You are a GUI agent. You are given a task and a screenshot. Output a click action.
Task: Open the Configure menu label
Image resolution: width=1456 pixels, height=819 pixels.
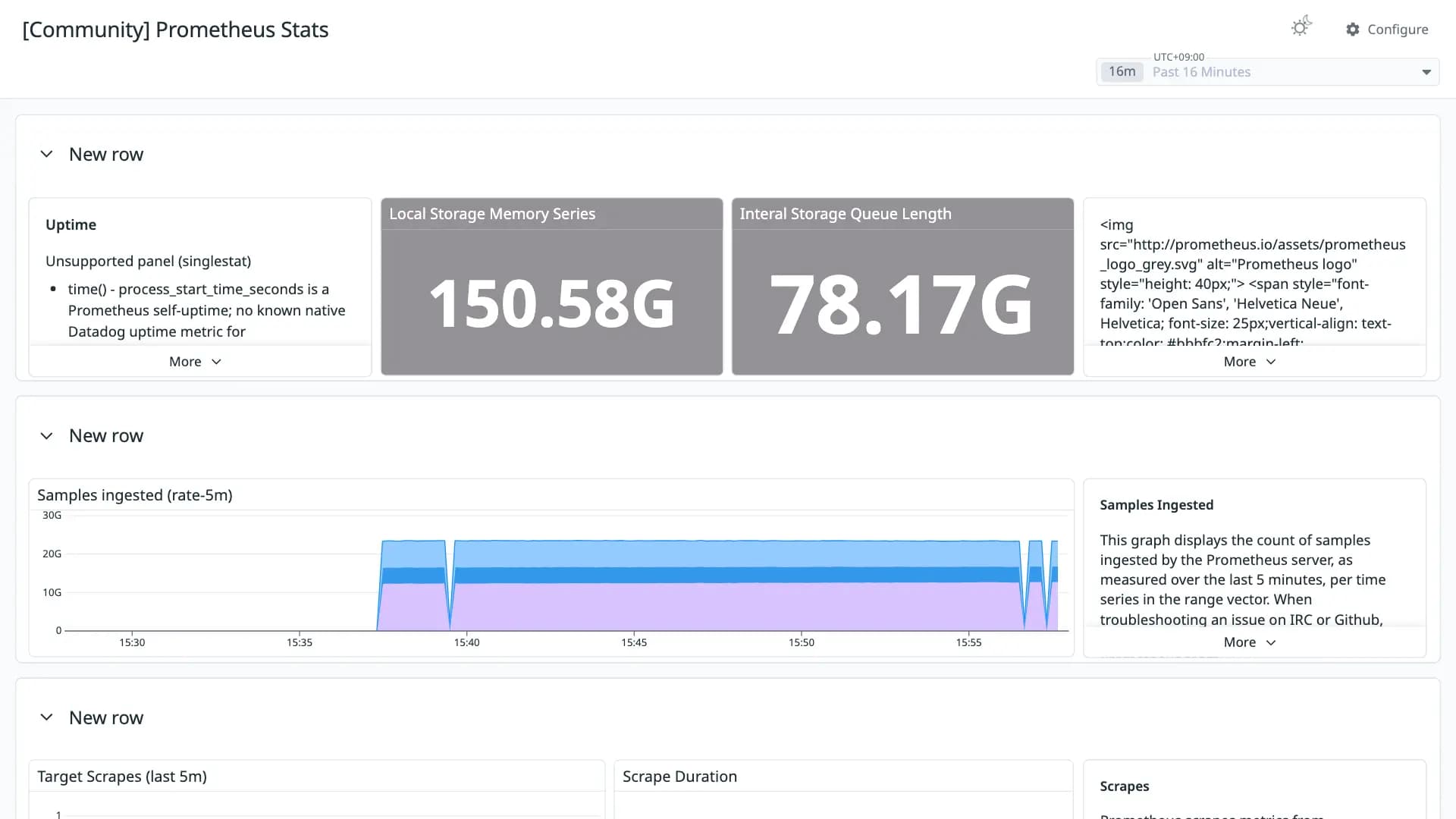[x=1398, y=30]
